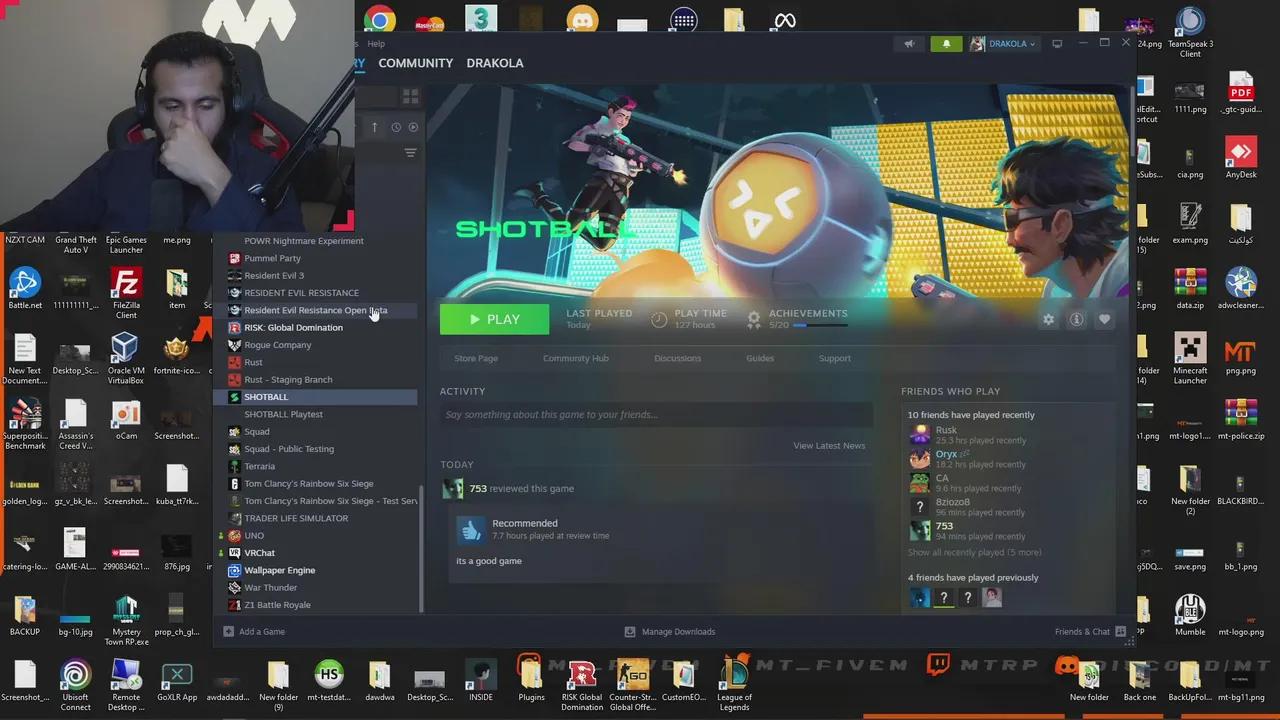The image size is (1280, 720).
Task: Open the Community Hub tab
Action: tap(575, 358)
